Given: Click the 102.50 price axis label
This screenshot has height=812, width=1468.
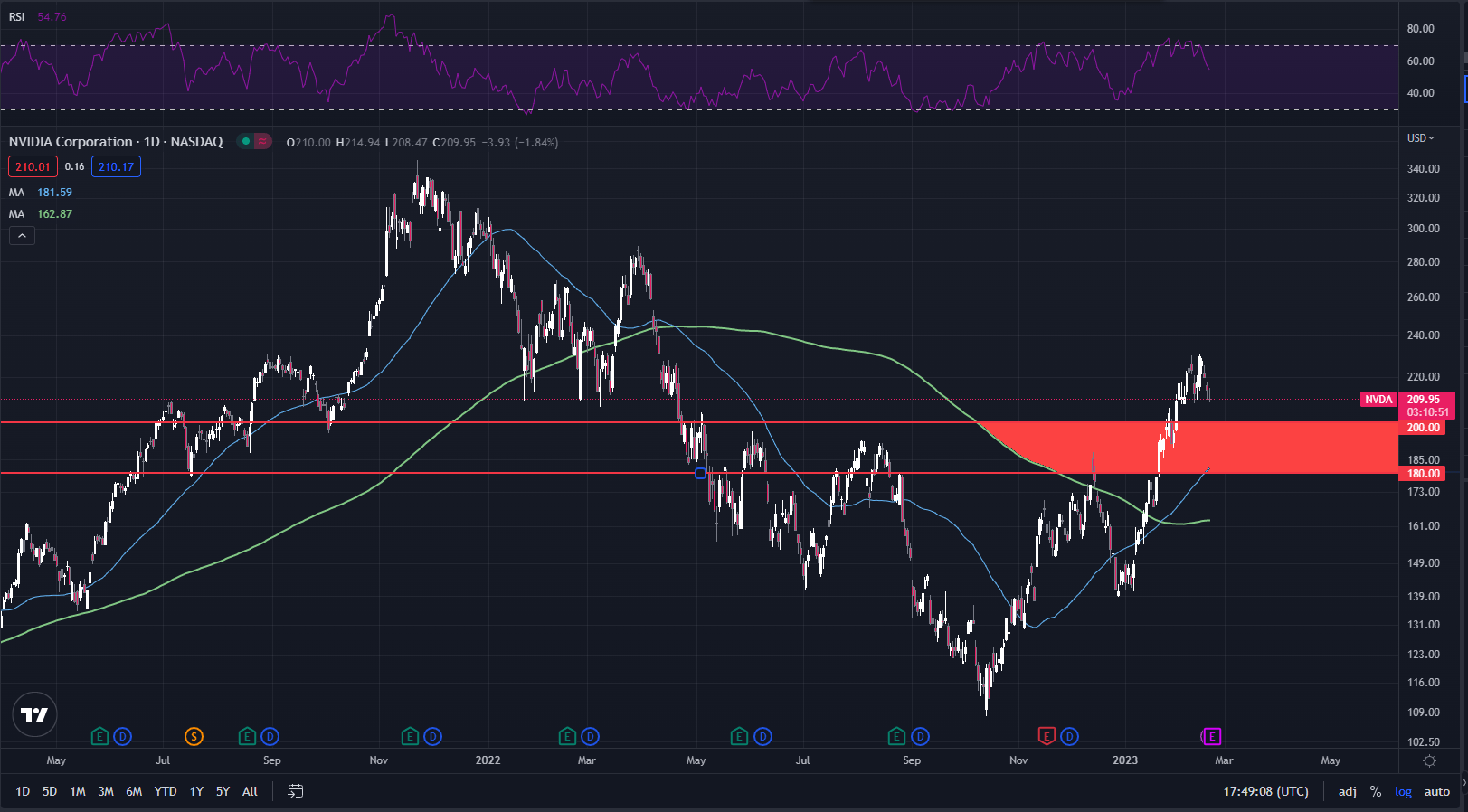Looking at the screenshot, I should pos(1423,742).
